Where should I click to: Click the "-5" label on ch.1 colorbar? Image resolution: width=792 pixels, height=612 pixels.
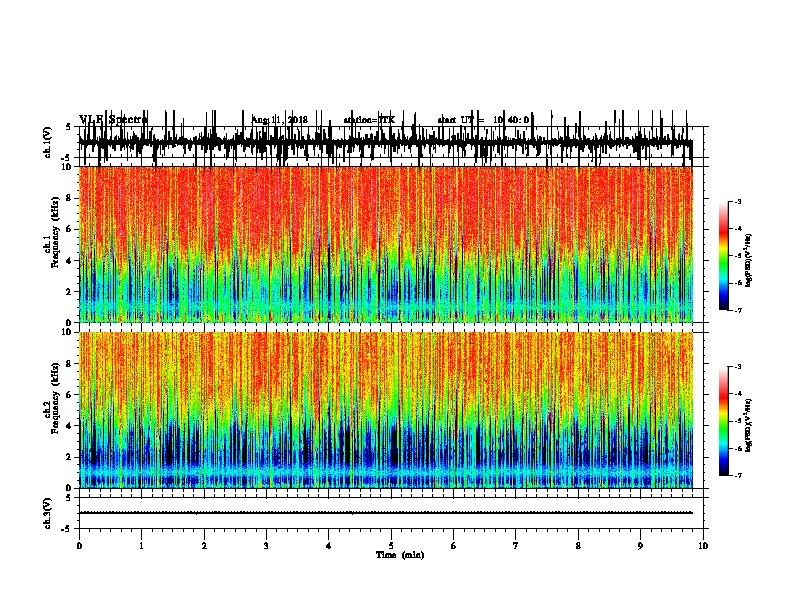(737, 256)
